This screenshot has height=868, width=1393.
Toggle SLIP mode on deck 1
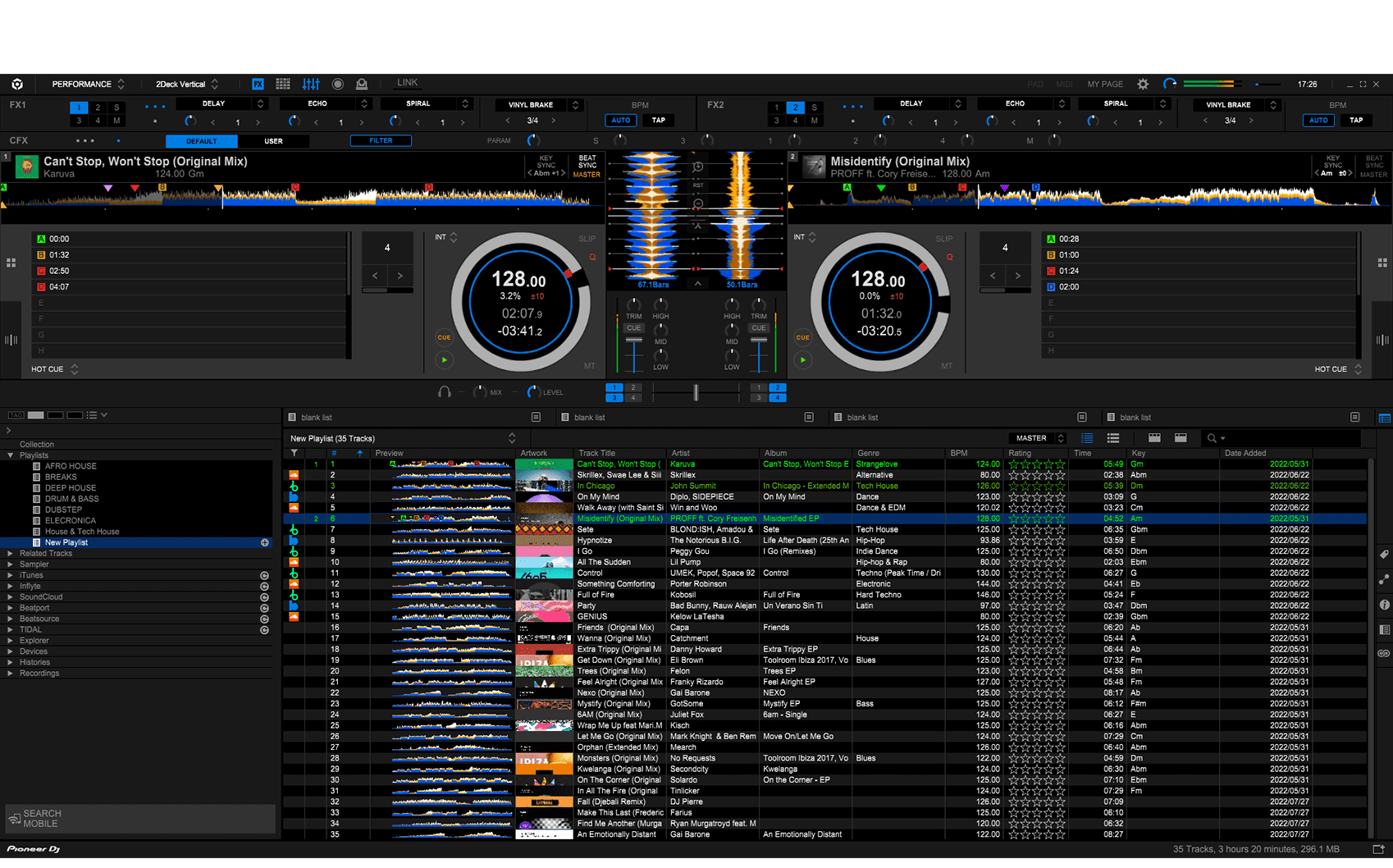(587, 239)
